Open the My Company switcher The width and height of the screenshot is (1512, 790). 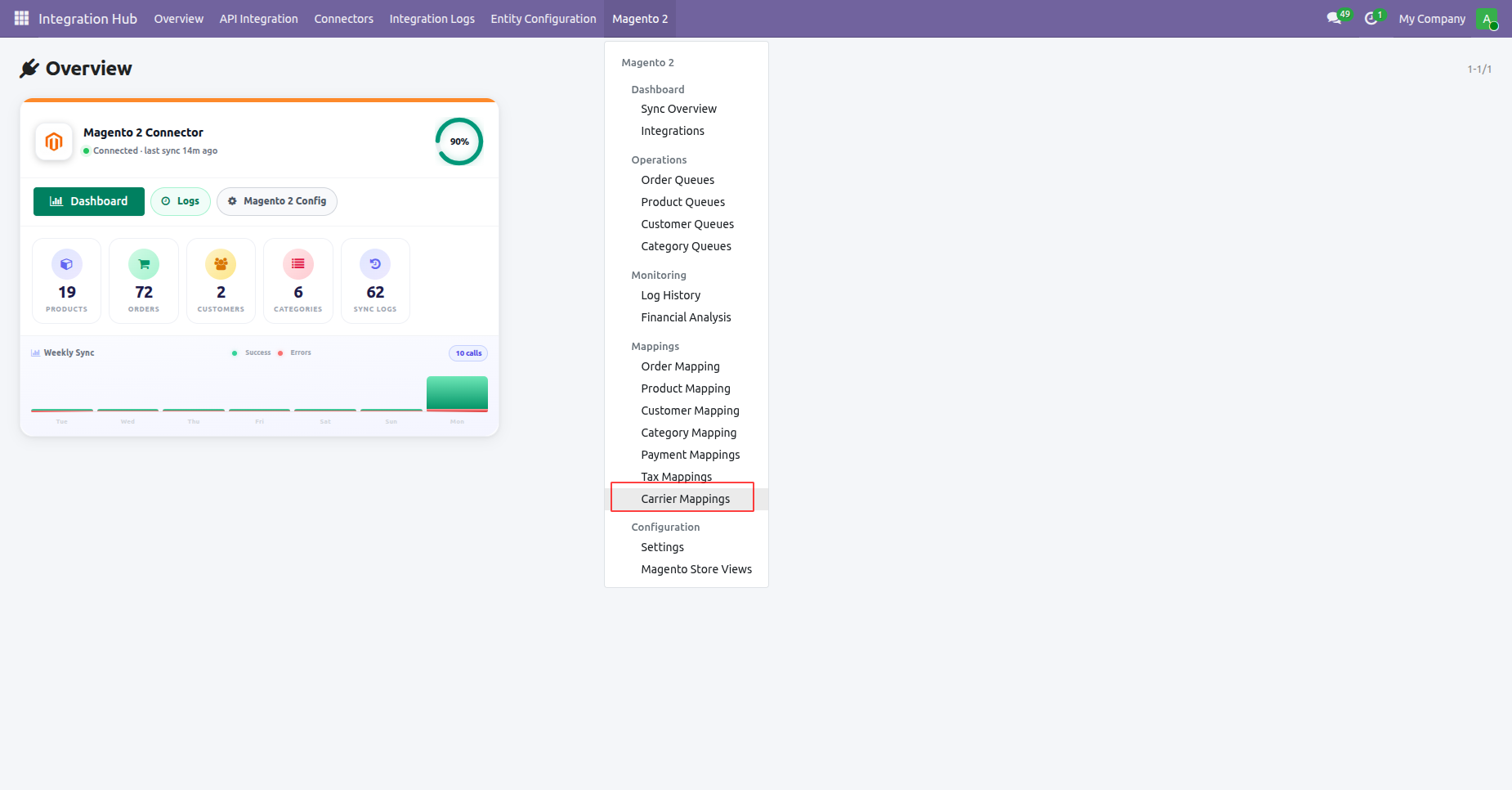[1432, 19]
